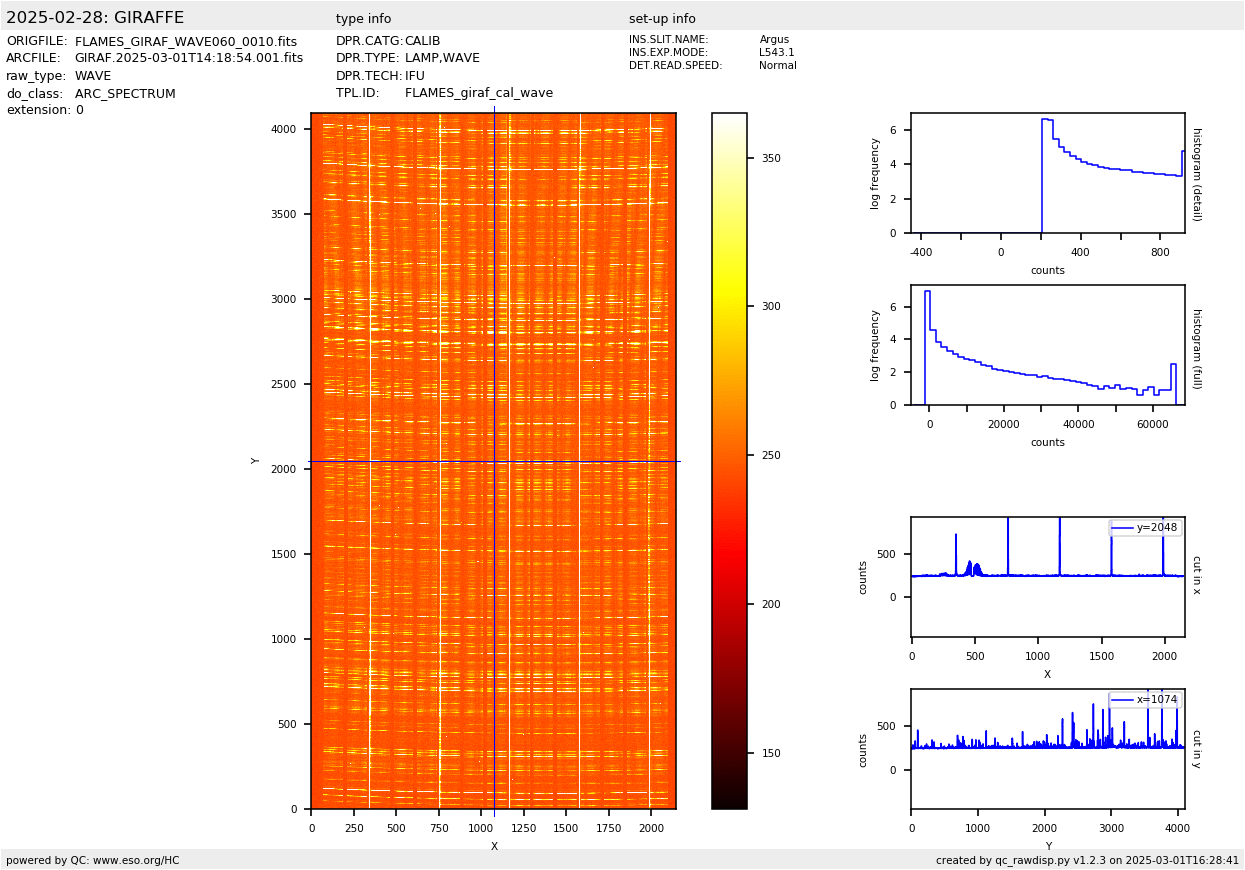Image resolution: width=1245 pixels, height=870 pixels.
Task: Click the qc_rawdisp.py creation note in the footer
Action: pyautogui.click(x=1087, y=860)
